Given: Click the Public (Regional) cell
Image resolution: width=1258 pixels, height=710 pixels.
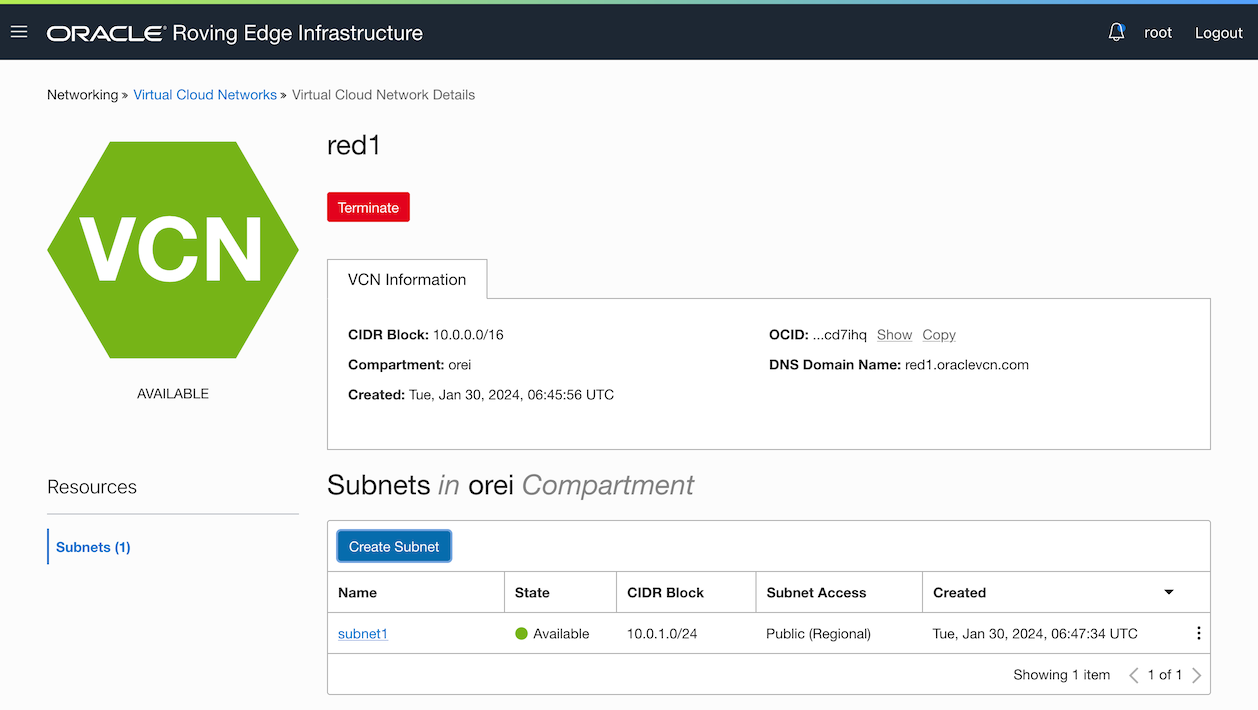Looking at the screenshot, I should (818, 633).
